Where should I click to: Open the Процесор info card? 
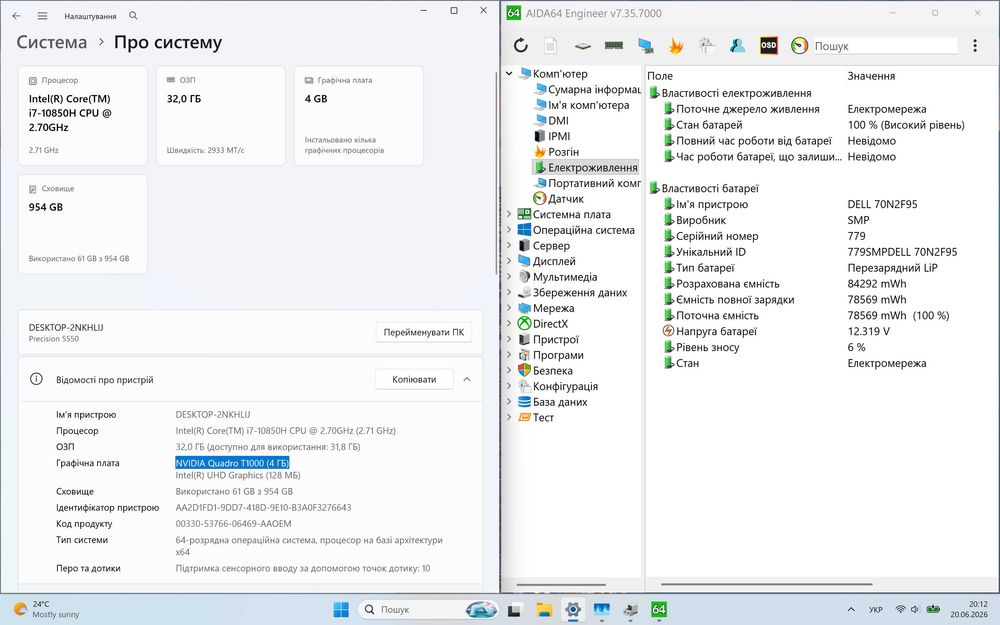click(83, 115)
